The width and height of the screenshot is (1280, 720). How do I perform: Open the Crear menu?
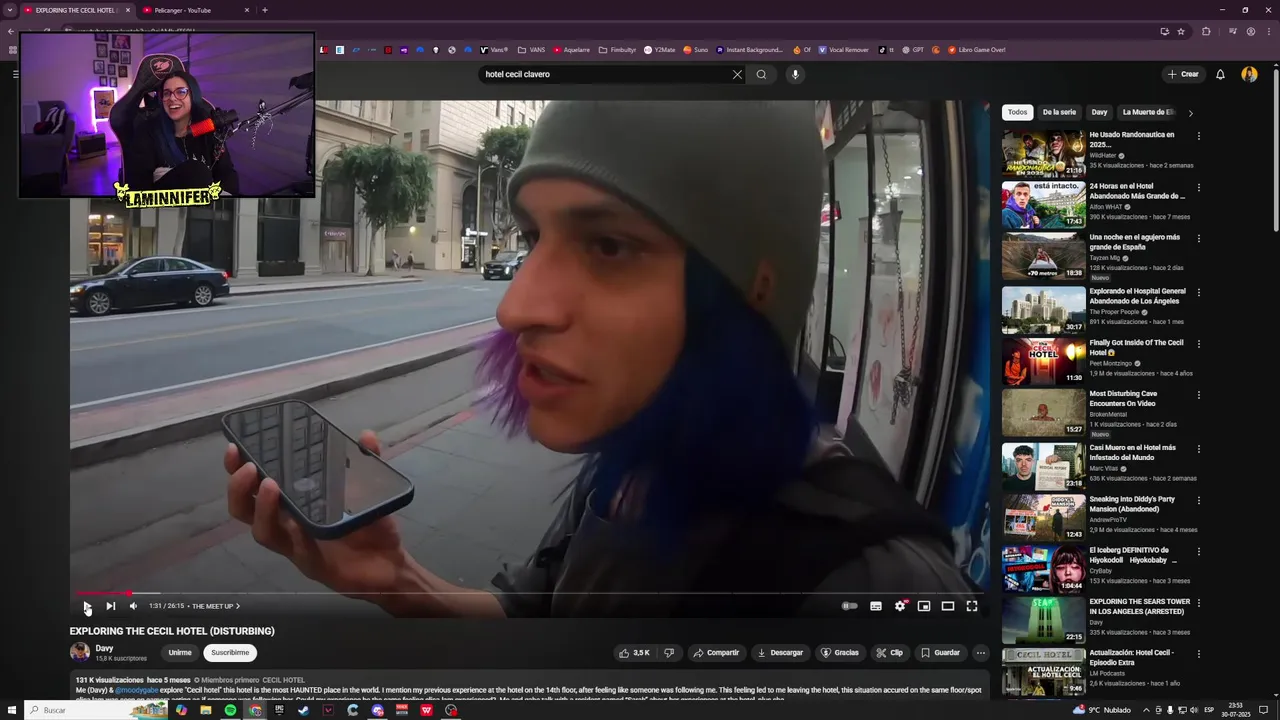1183,74
